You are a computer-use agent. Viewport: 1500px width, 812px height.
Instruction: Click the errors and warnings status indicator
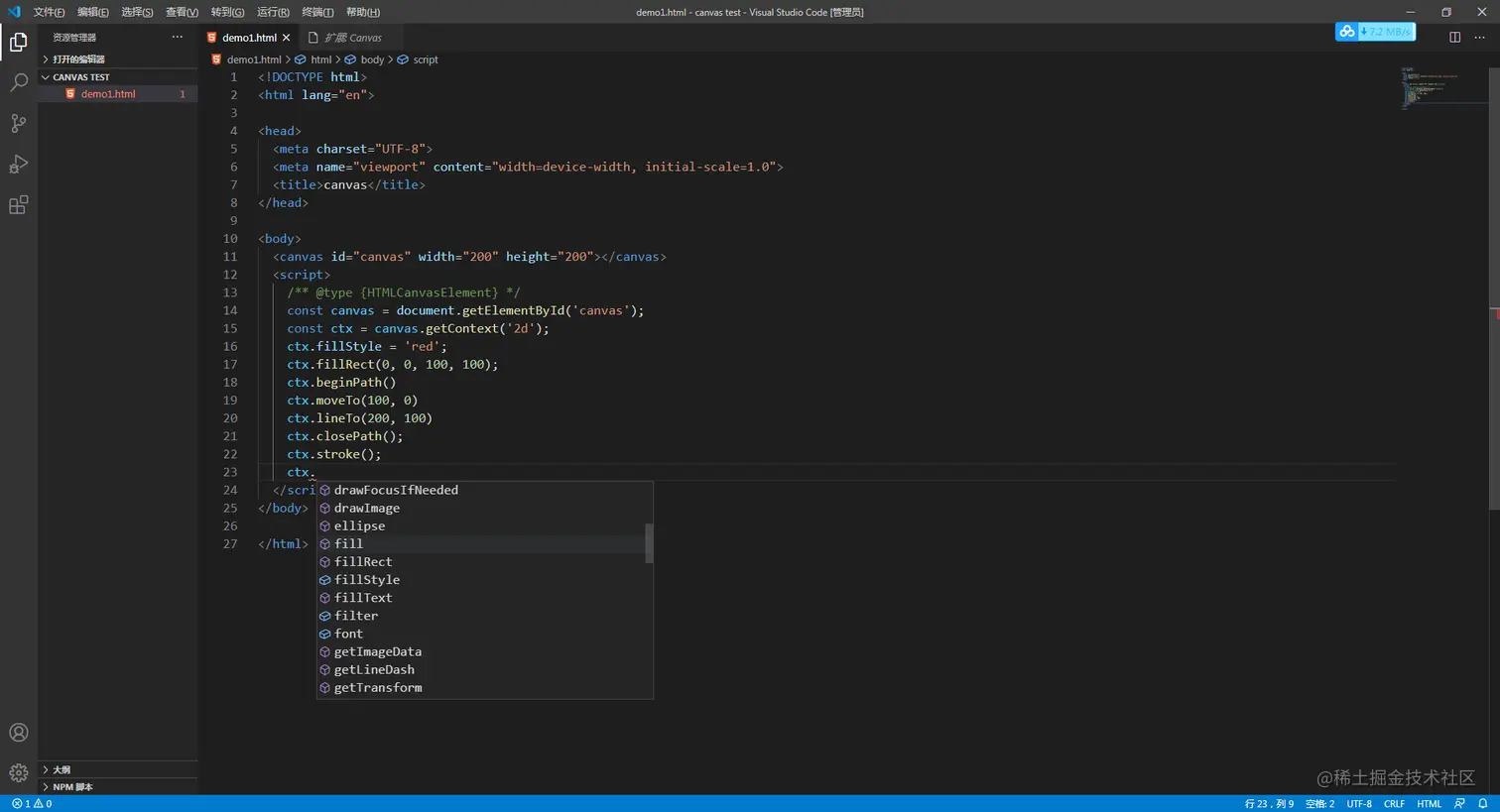pyautogui.click(x=32, y=804)
